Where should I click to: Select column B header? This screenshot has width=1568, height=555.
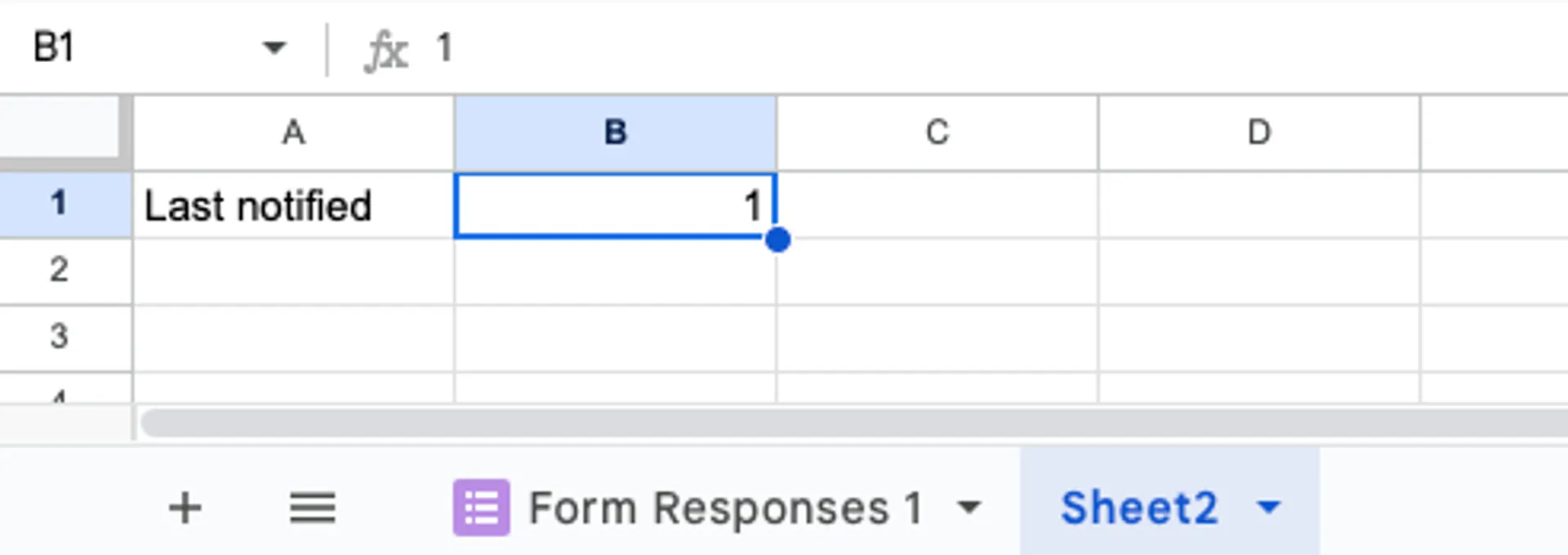coord(615,132)
